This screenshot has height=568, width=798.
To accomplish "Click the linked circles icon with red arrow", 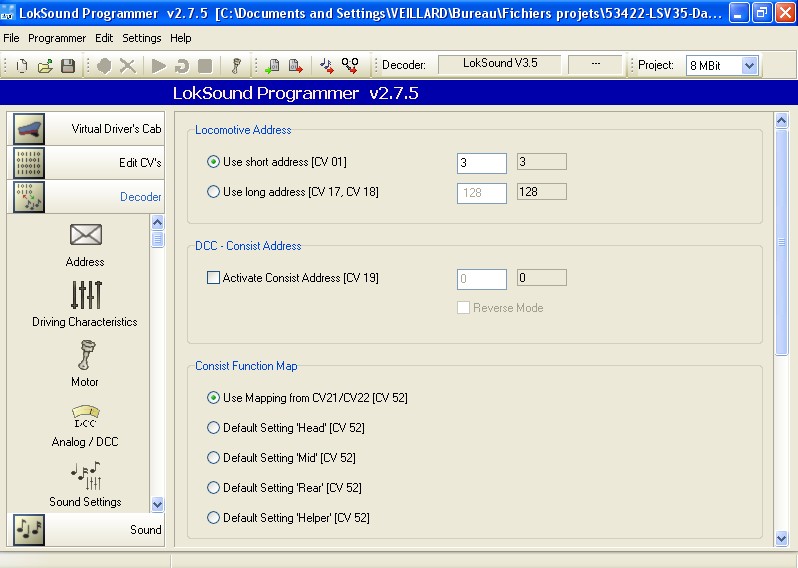I will tap(350, 66).
